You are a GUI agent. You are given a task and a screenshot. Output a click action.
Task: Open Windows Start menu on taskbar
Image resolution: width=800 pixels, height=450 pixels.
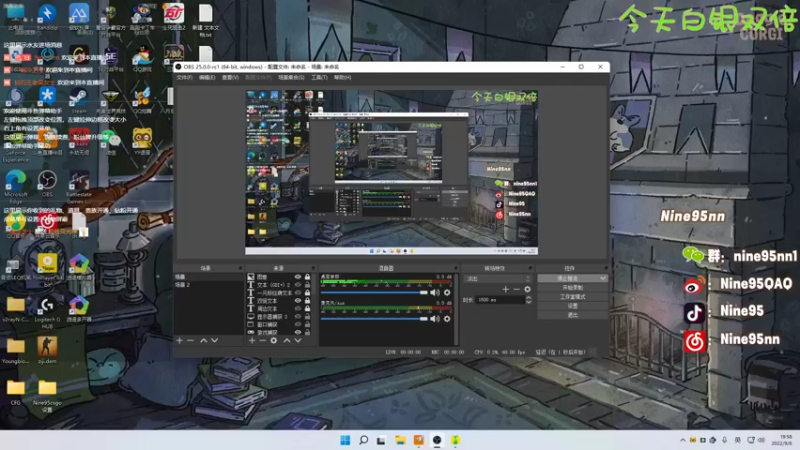click(345, 440)
